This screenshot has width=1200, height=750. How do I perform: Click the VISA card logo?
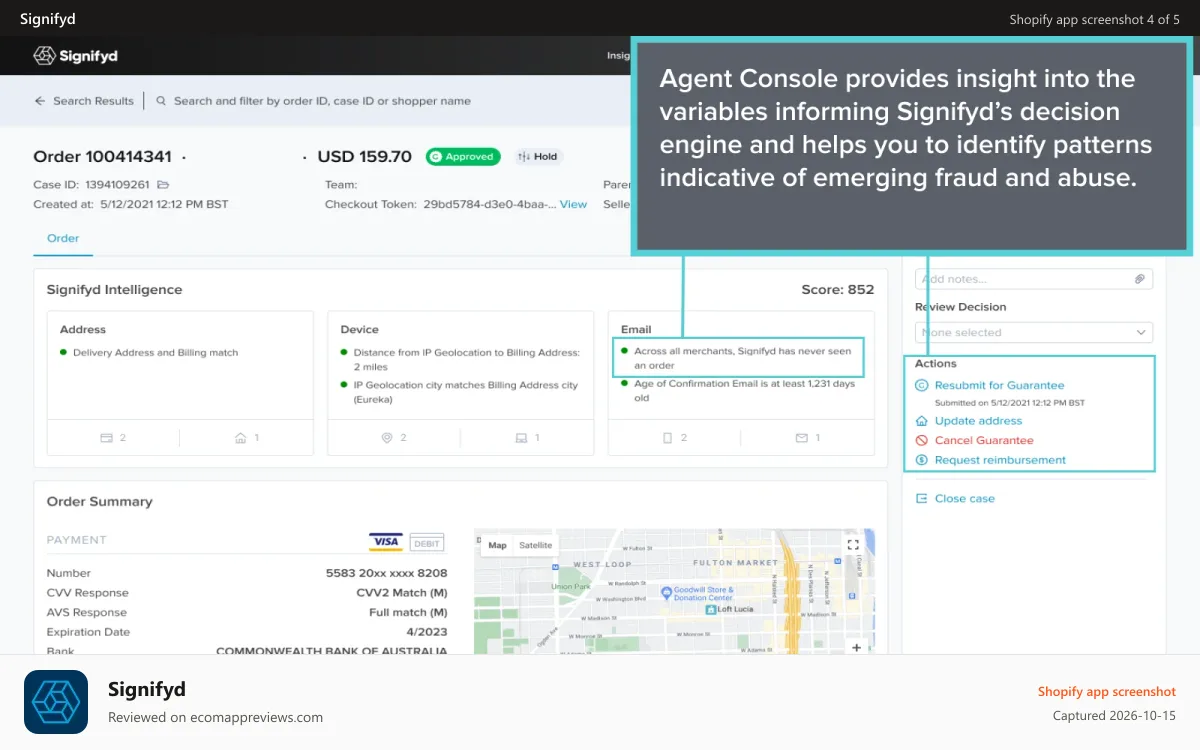pos(386,542)
